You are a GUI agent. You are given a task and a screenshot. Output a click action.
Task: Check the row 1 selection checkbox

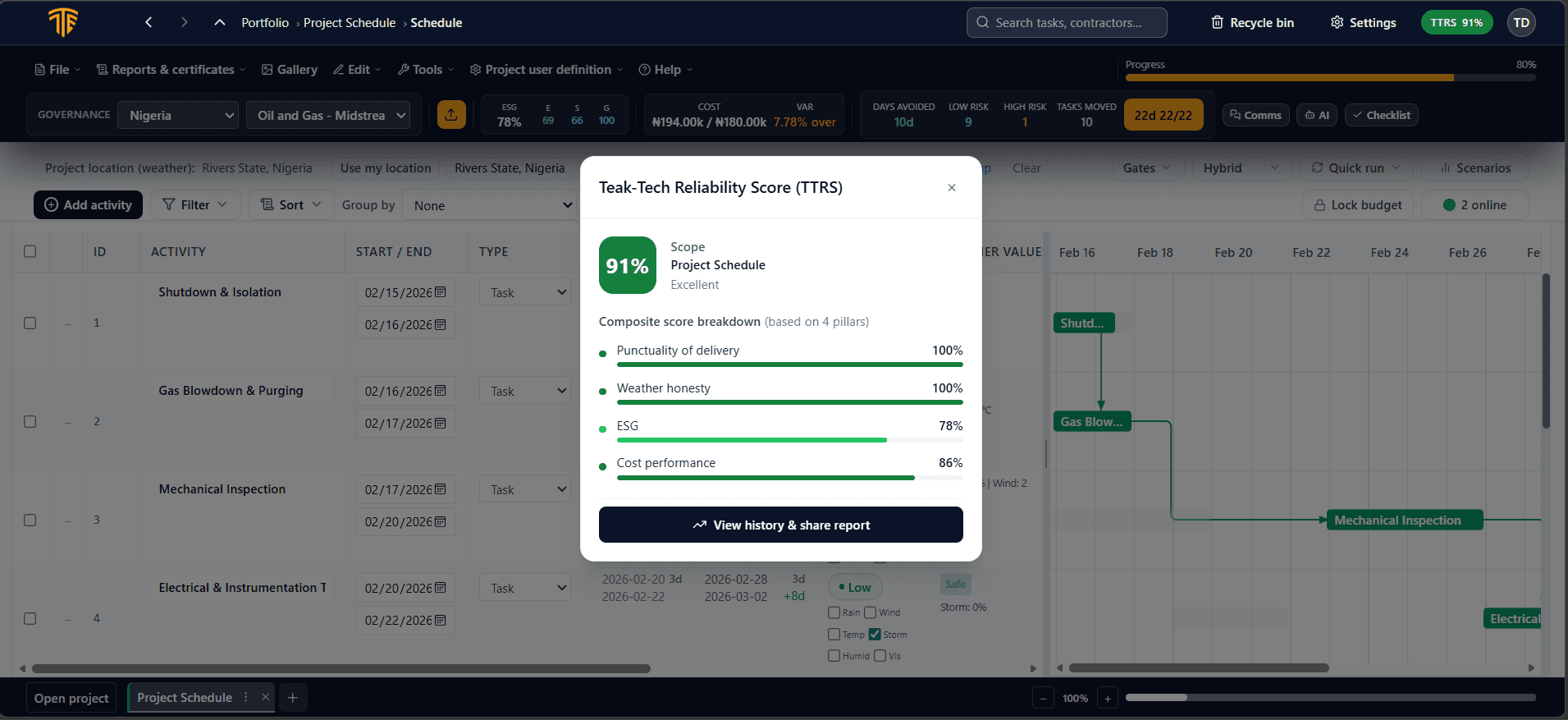click(30, 323)
